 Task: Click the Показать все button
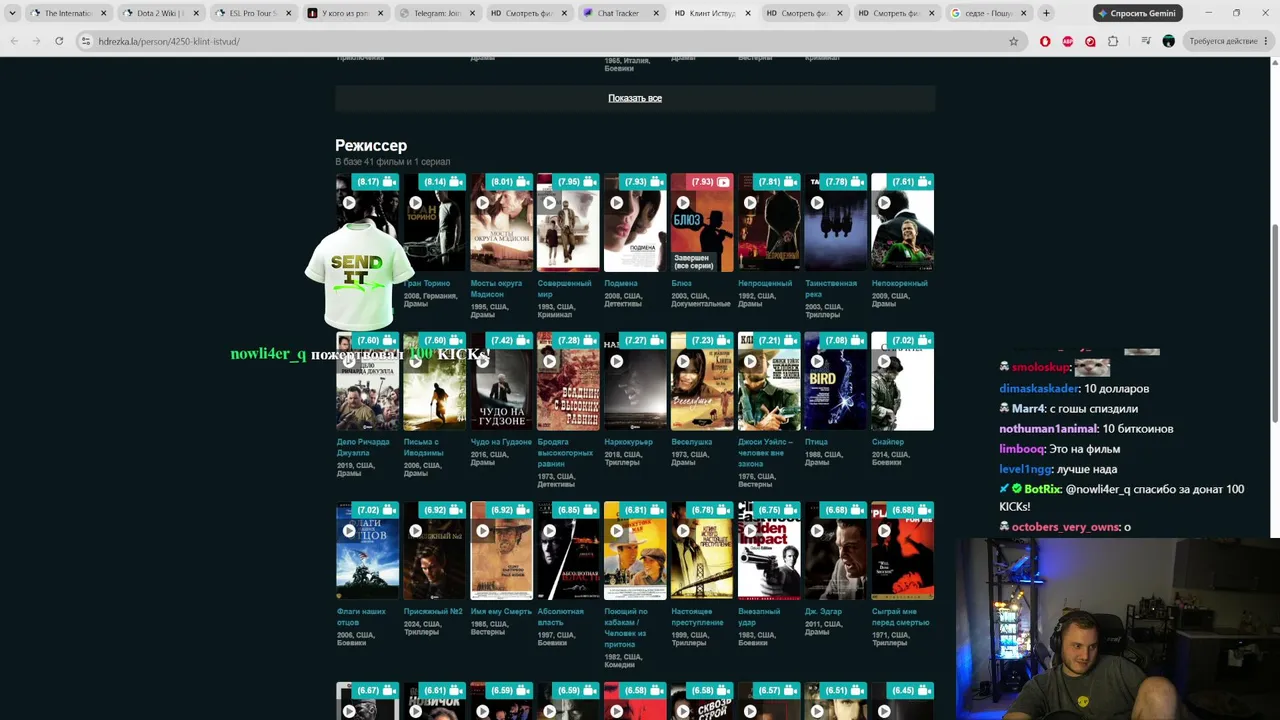[635, 98]
